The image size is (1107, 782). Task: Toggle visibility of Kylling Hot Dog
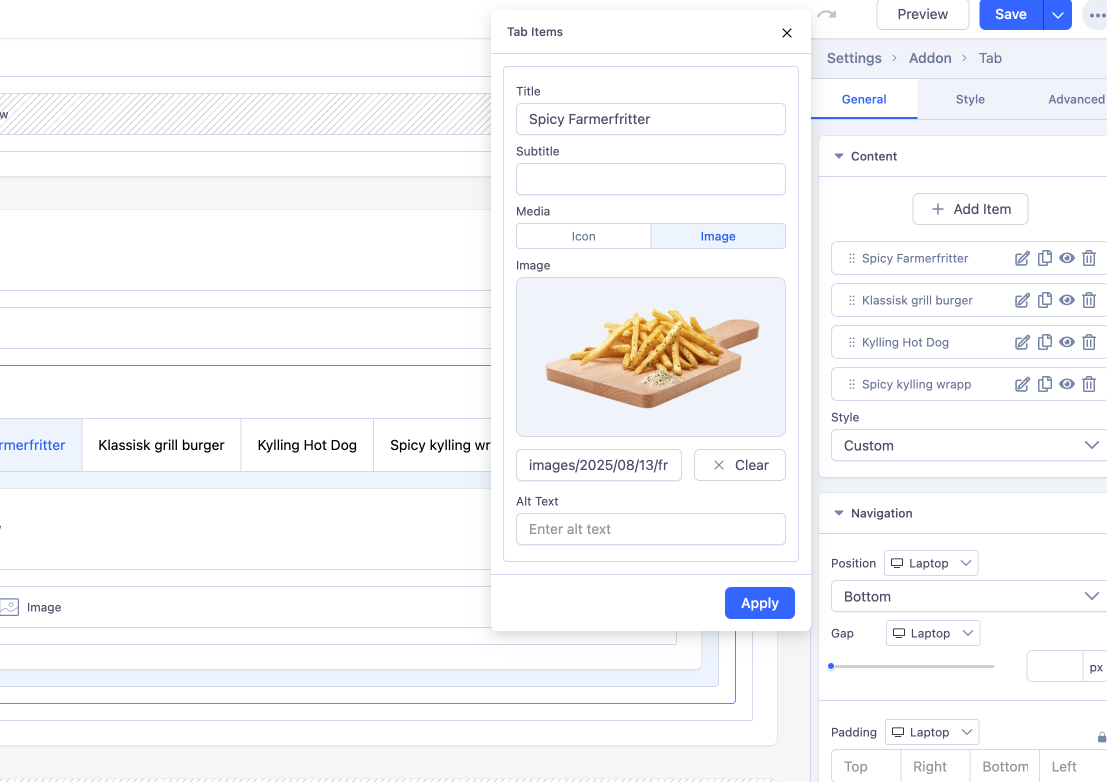pos(1067,342)
